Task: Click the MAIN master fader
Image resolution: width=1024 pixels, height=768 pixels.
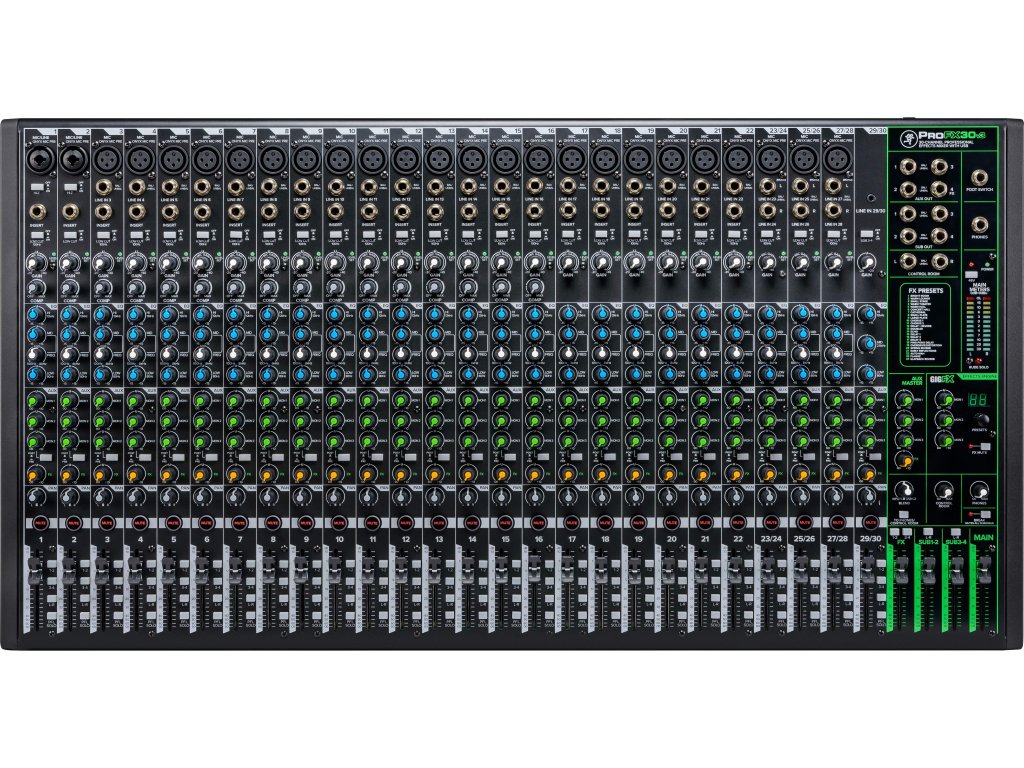Action: coord(984,569)
